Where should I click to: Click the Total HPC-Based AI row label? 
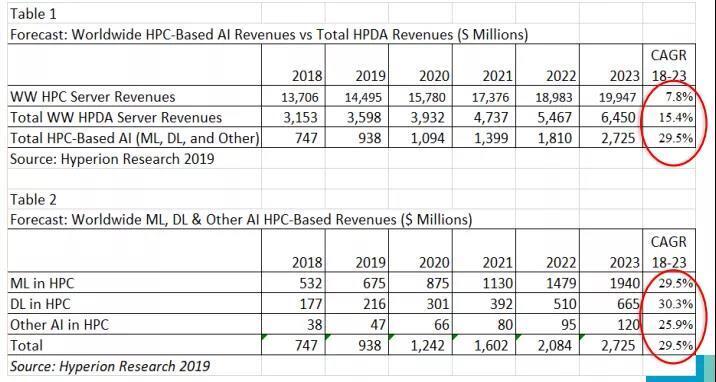pyautogui.click(x=135, y=138)
